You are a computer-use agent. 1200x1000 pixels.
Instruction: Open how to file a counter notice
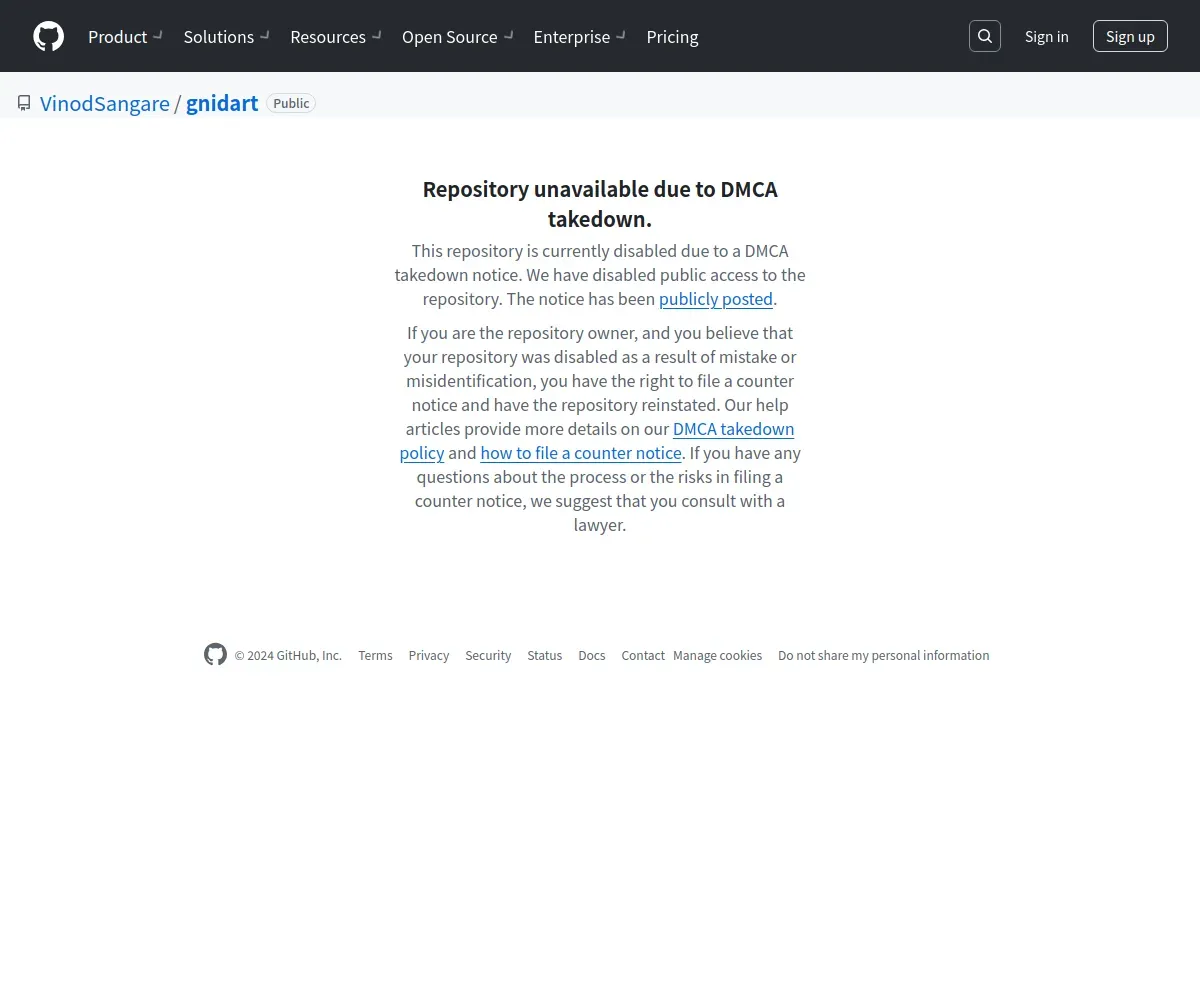(581, 453)
